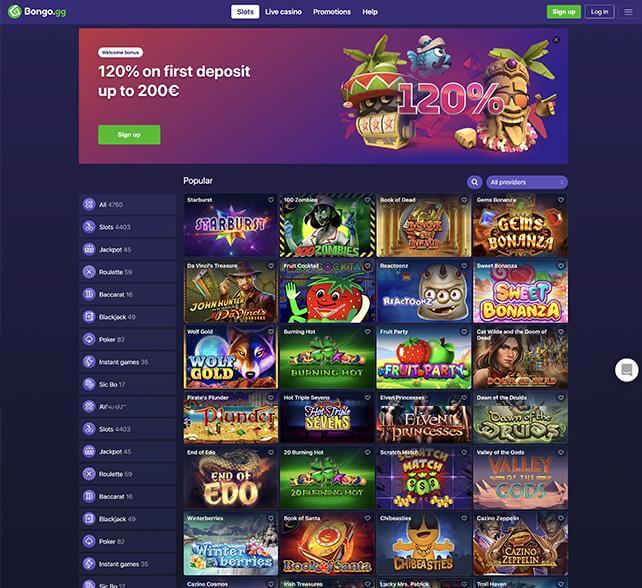642x588 pixels.
Task: Select the first Poker 82 category icon
Action: tap(89, 339)
